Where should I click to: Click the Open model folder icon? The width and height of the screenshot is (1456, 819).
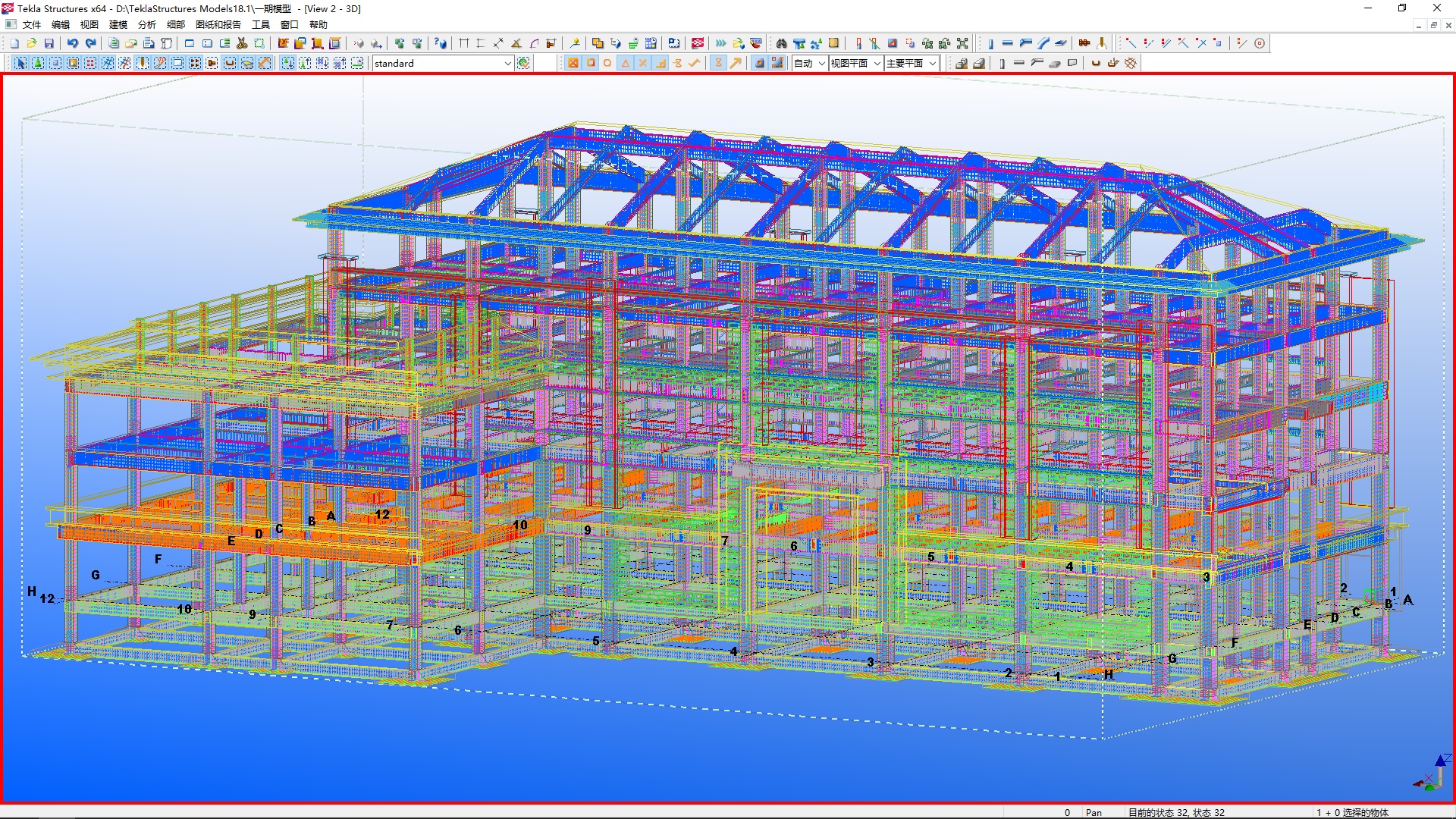32,43
